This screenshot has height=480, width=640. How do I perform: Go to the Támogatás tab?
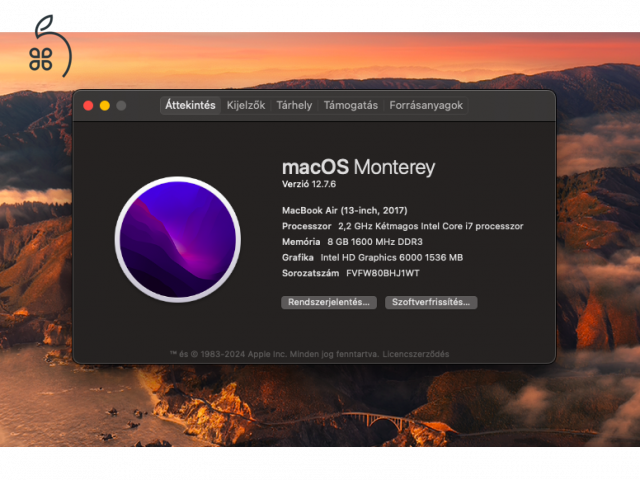point(351,105)
